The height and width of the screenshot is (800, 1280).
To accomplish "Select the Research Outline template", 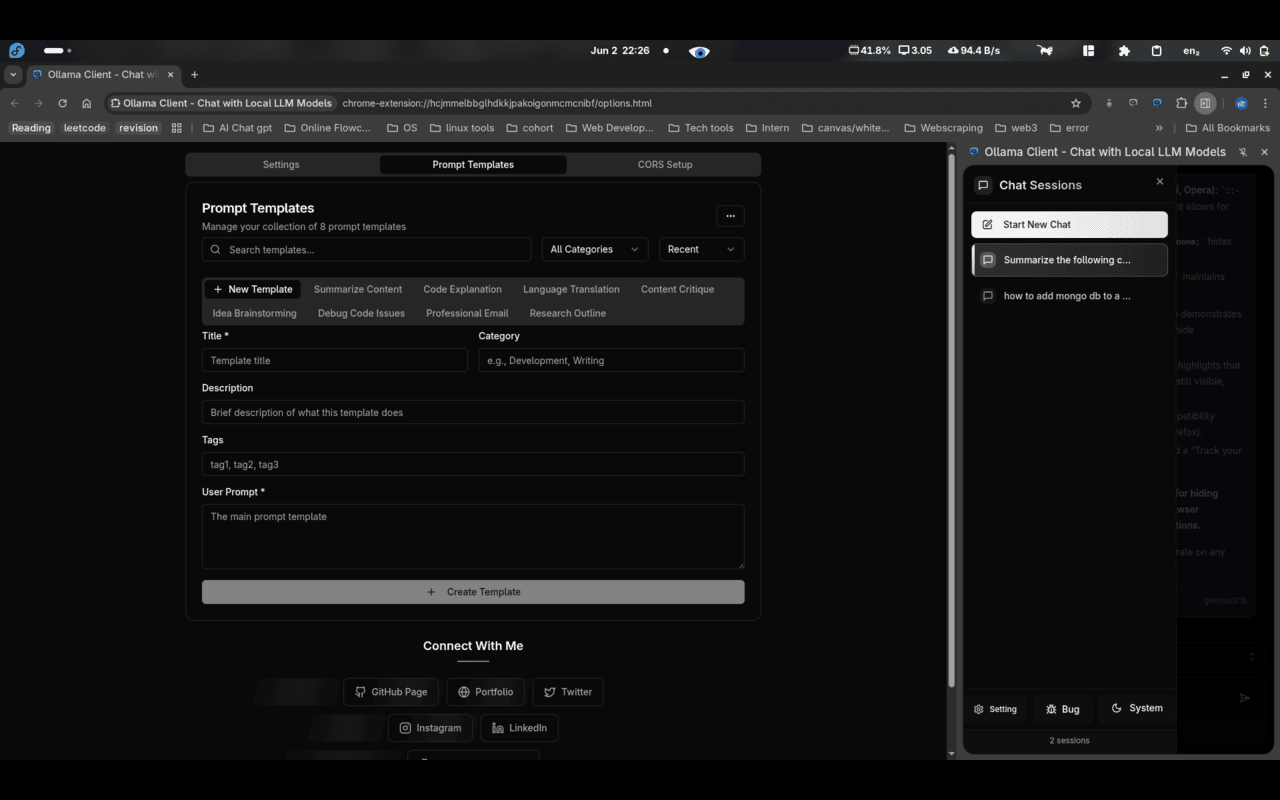I will 568,313.
